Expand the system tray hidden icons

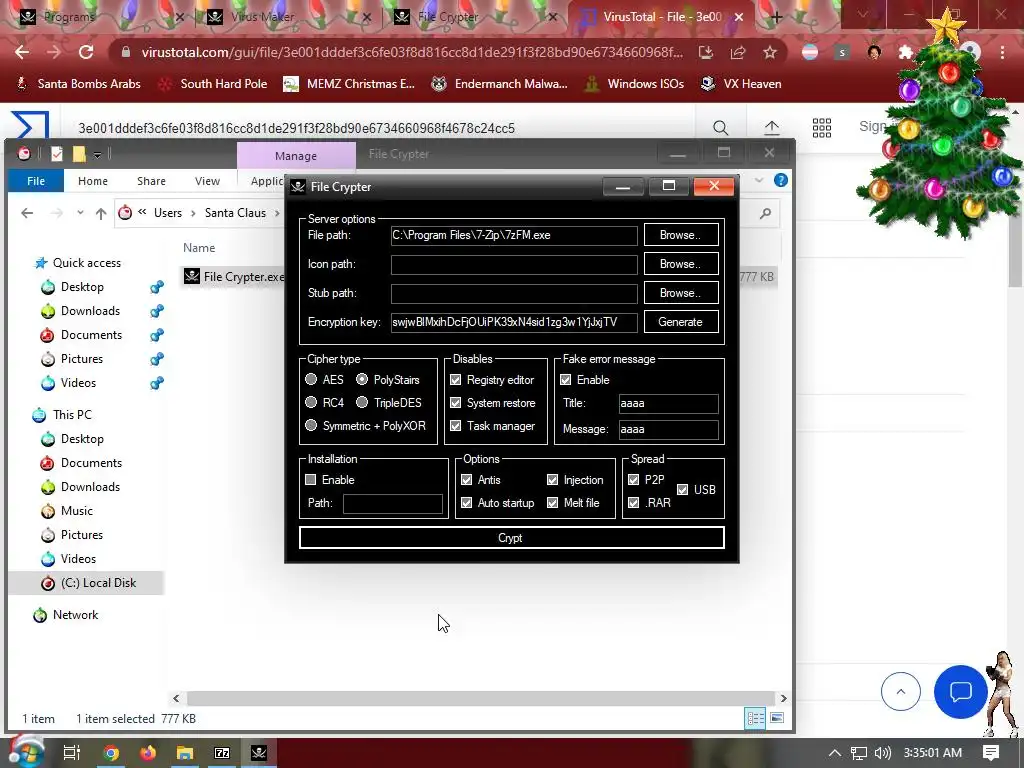click(x=834, y=753)
